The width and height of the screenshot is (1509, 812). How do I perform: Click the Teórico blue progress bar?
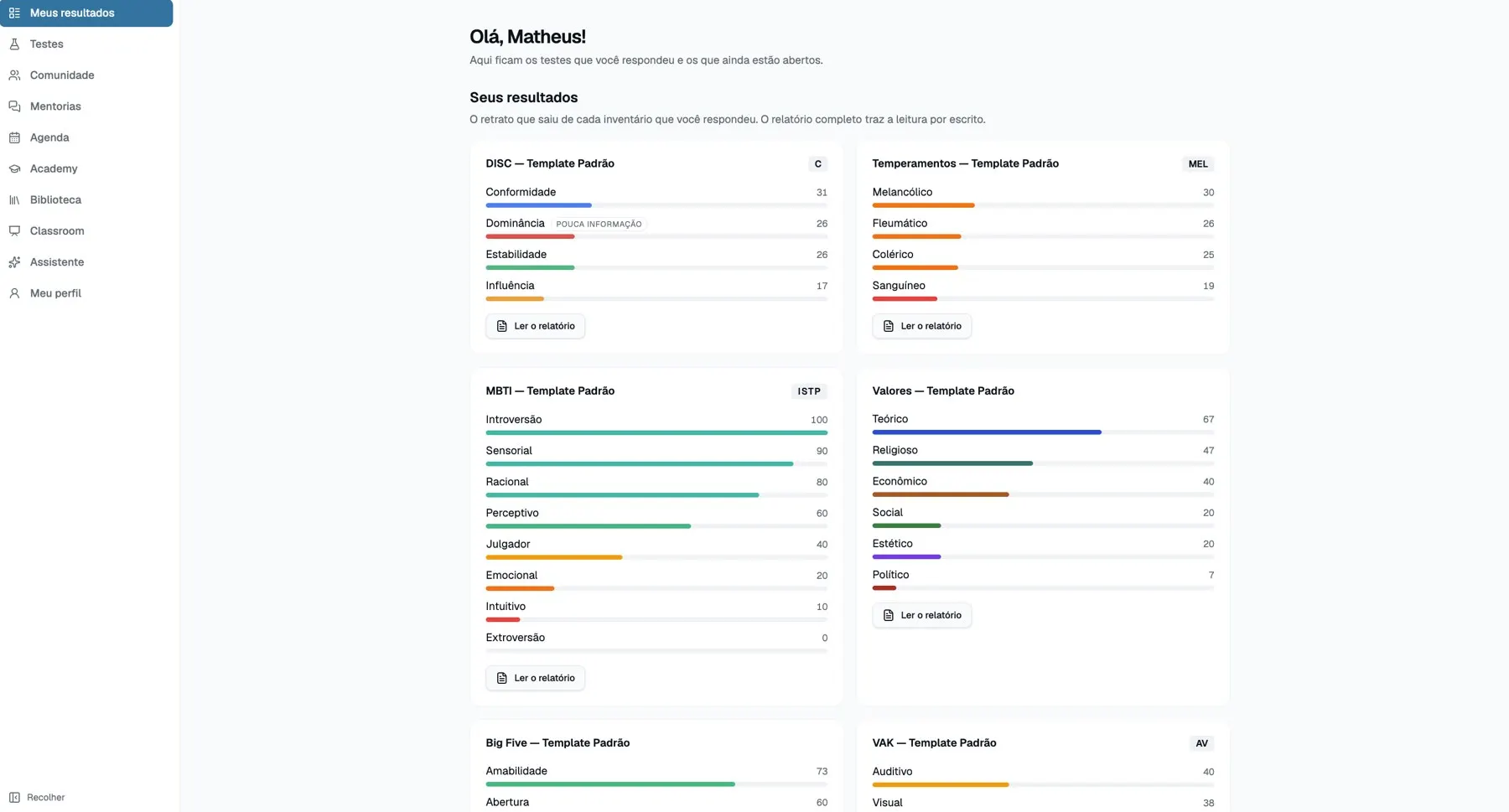tap(987, 432)
